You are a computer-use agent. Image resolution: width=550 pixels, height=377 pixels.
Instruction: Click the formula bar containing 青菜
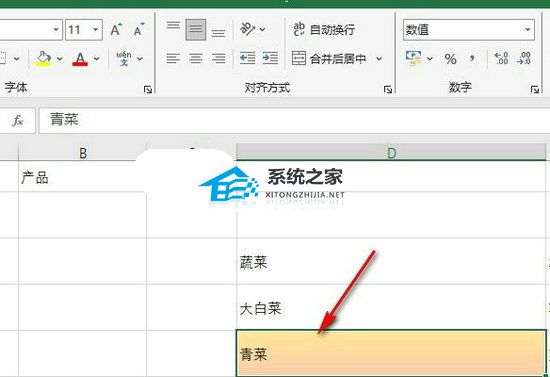294,120
